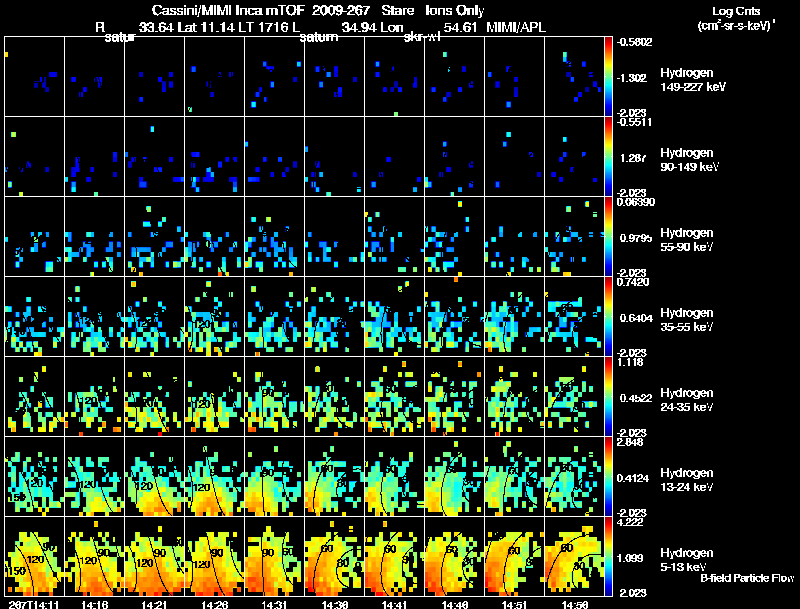Image resolution: width=800 pixels, height=609 pixels.
Task: Click the '0.06390' color scale value
Action: pos(636,202)
